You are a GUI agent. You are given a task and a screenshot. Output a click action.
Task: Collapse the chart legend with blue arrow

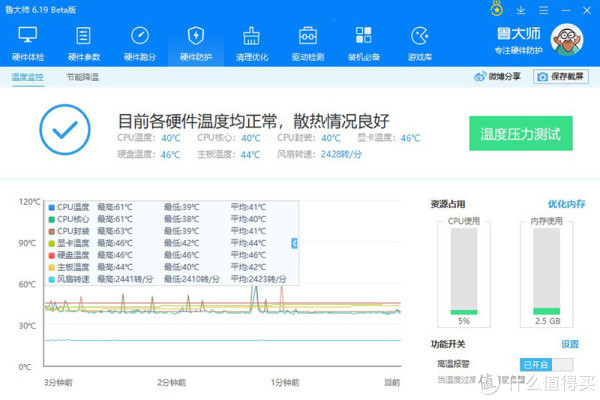(x=294, y=243)
